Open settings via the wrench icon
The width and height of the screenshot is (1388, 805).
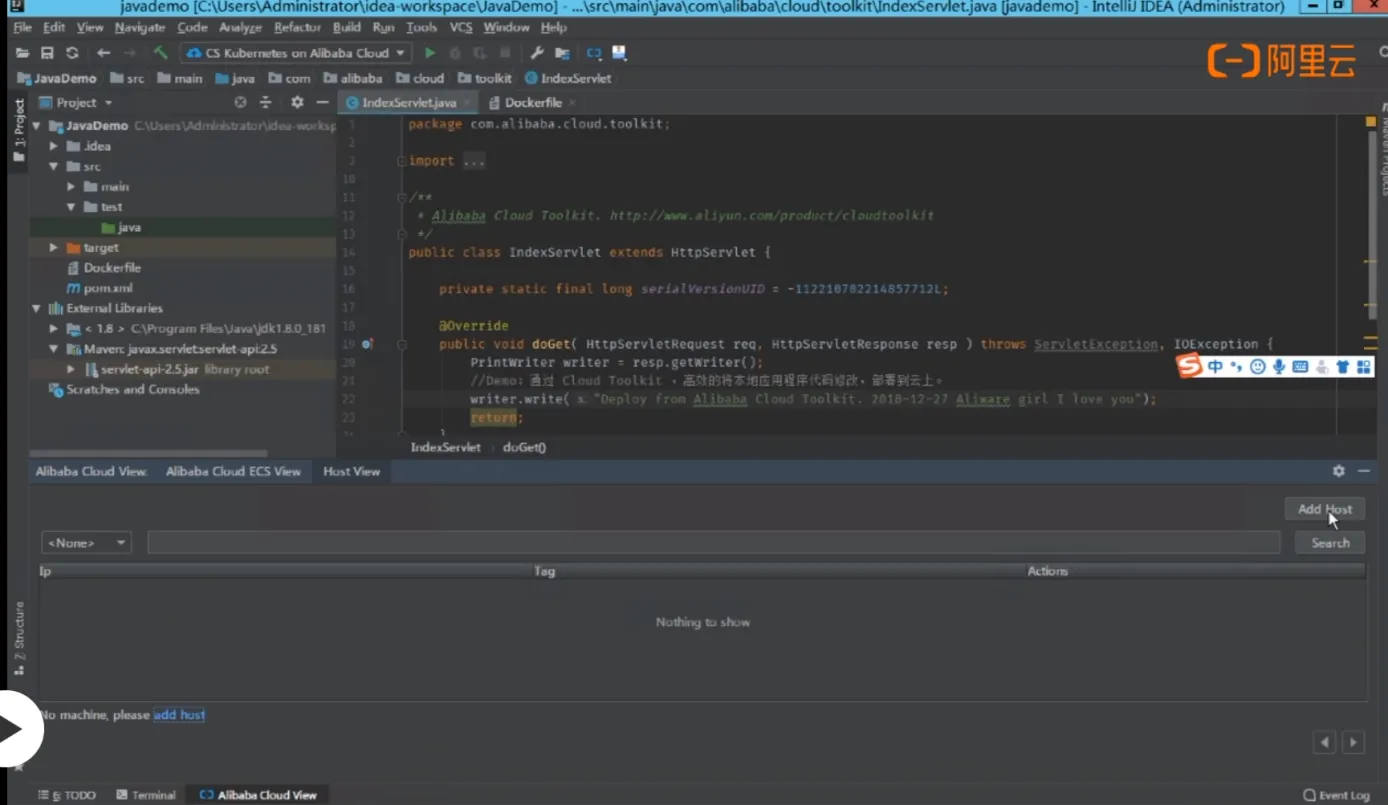537,53
